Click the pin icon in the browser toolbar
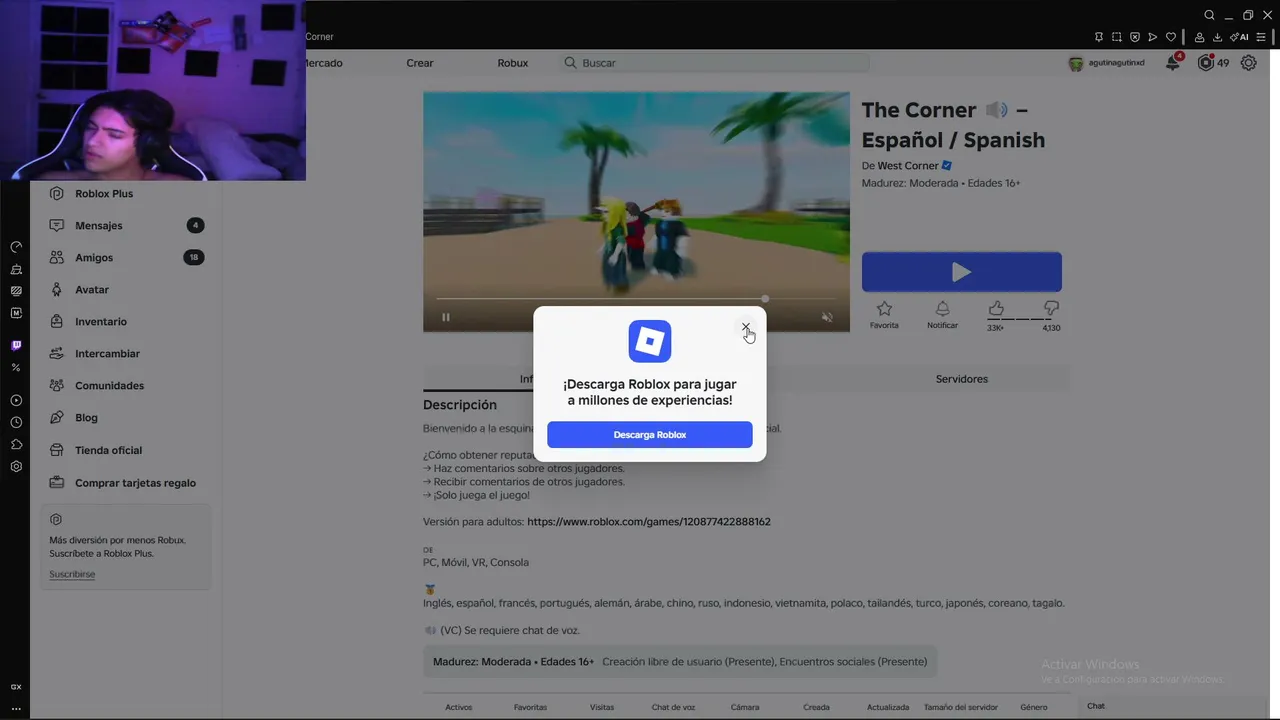 pos(1099,37)
